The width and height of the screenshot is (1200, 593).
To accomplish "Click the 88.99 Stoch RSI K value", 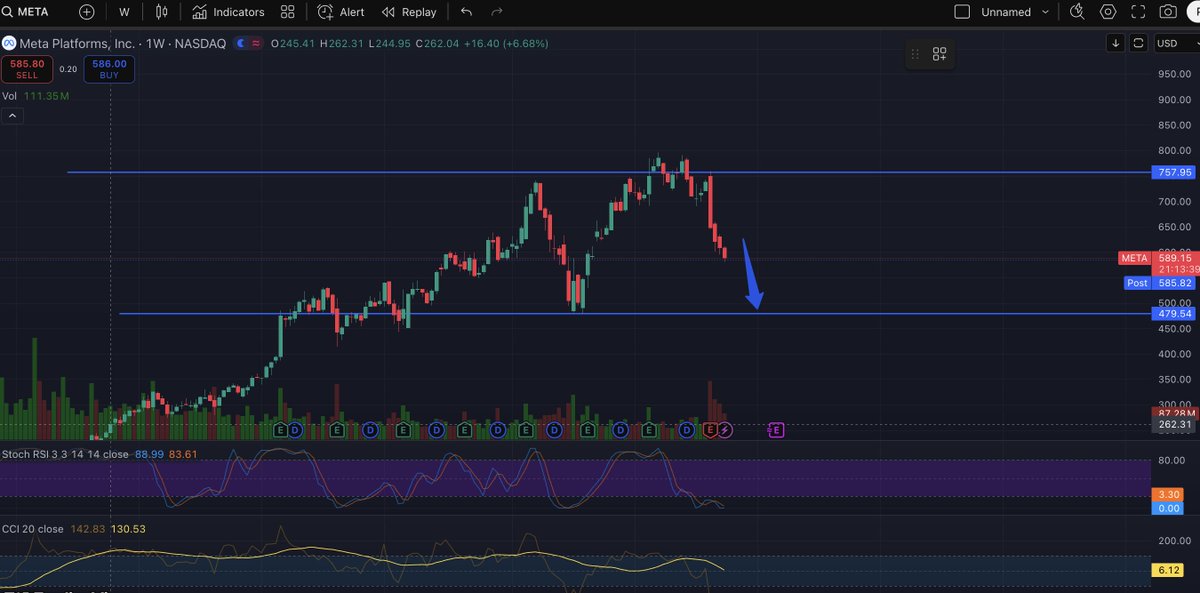I will click(149, 454).
